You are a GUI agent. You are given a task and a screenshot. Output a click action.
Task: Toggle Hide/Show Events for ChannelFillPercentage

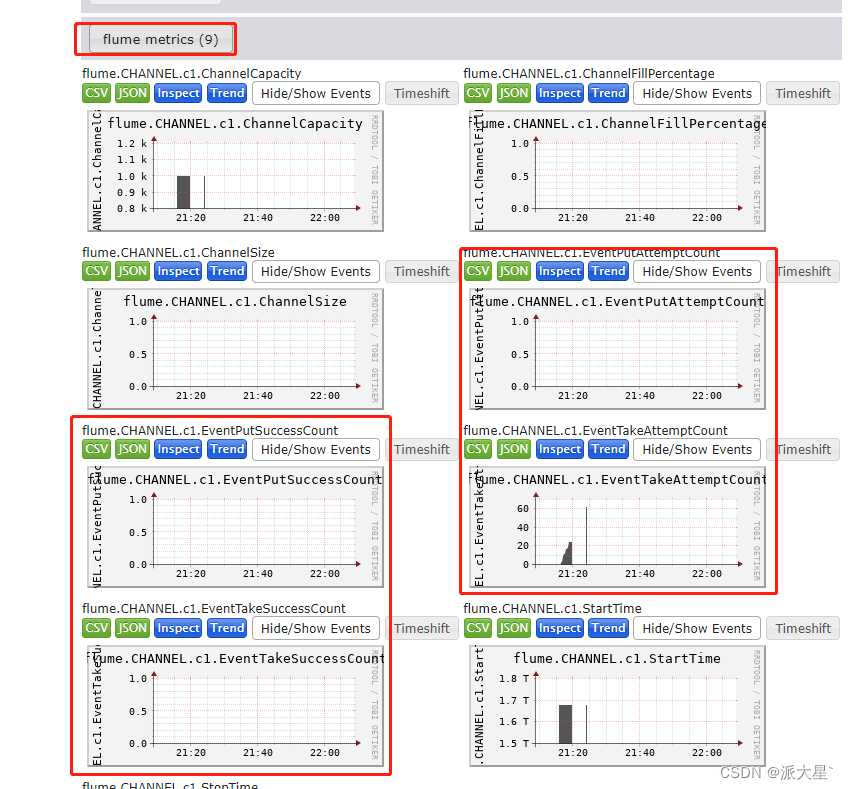tap(697, 94)
